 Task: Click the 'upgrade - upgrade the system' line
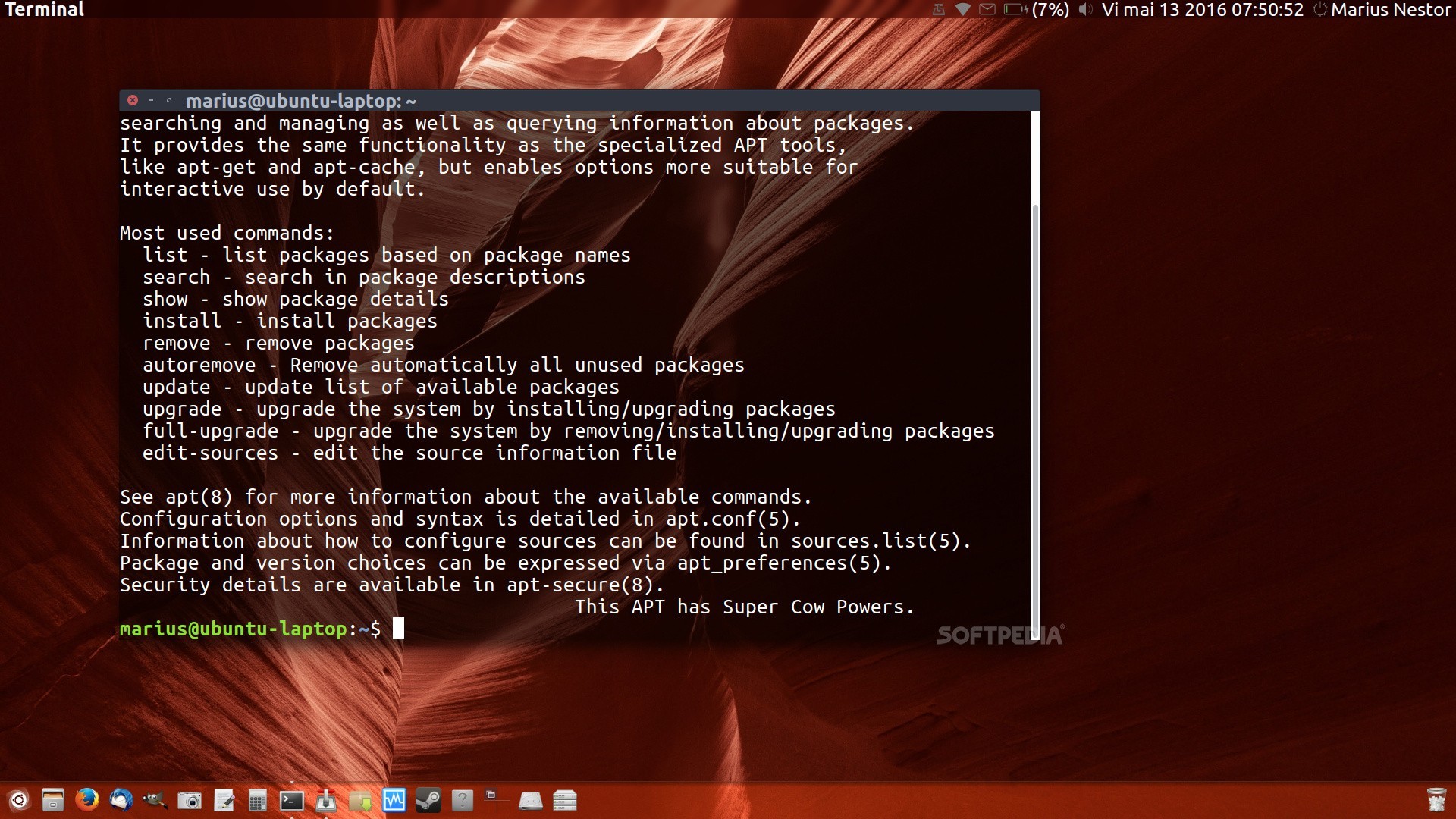489,409
